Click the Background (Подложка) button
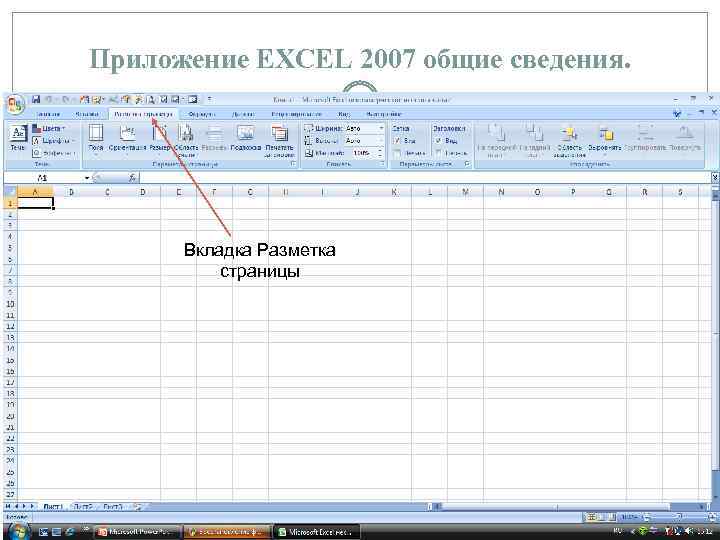The width and height of the screenshot is (720, 540). [x=246, y=139]
